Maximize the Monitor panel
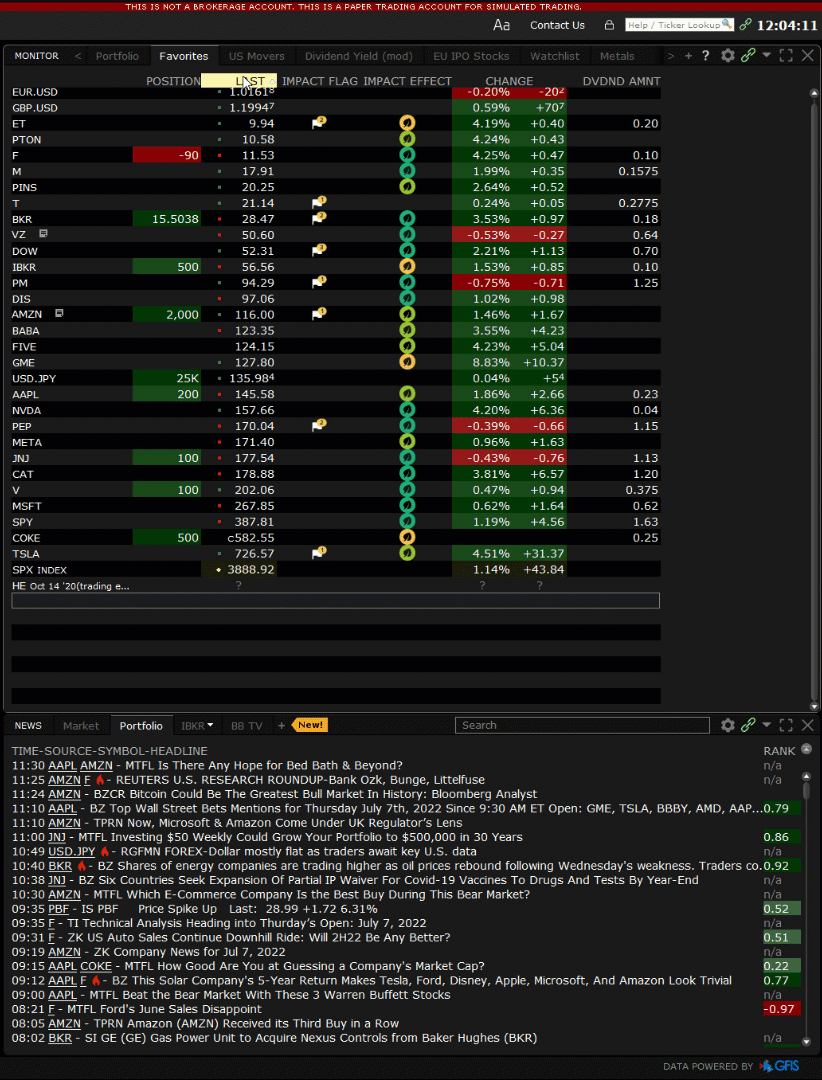The height and width of the screenshot is (1080, 822). pos(786,56)
